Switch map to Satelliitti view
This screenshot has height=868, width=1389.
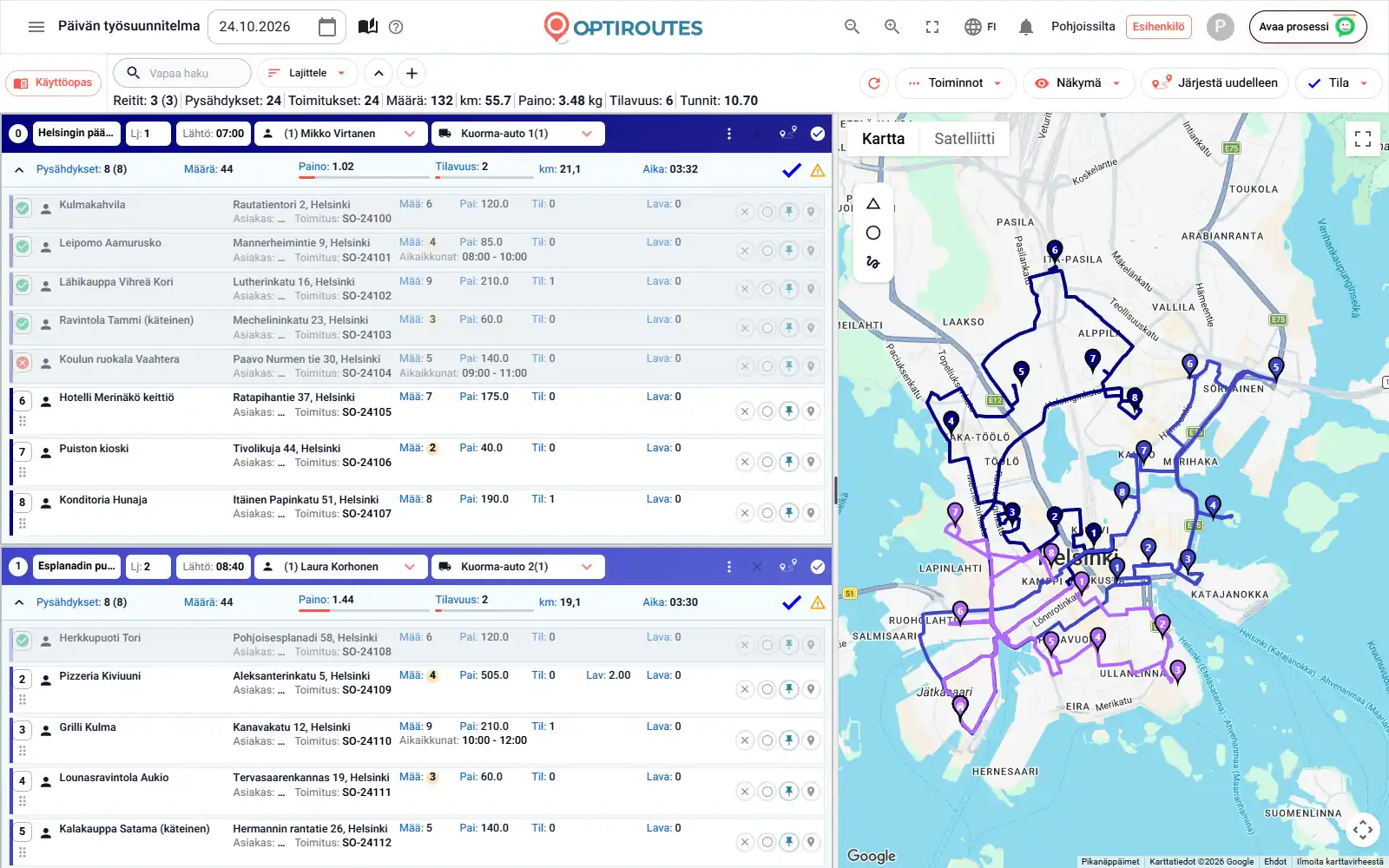coord(964,139)
